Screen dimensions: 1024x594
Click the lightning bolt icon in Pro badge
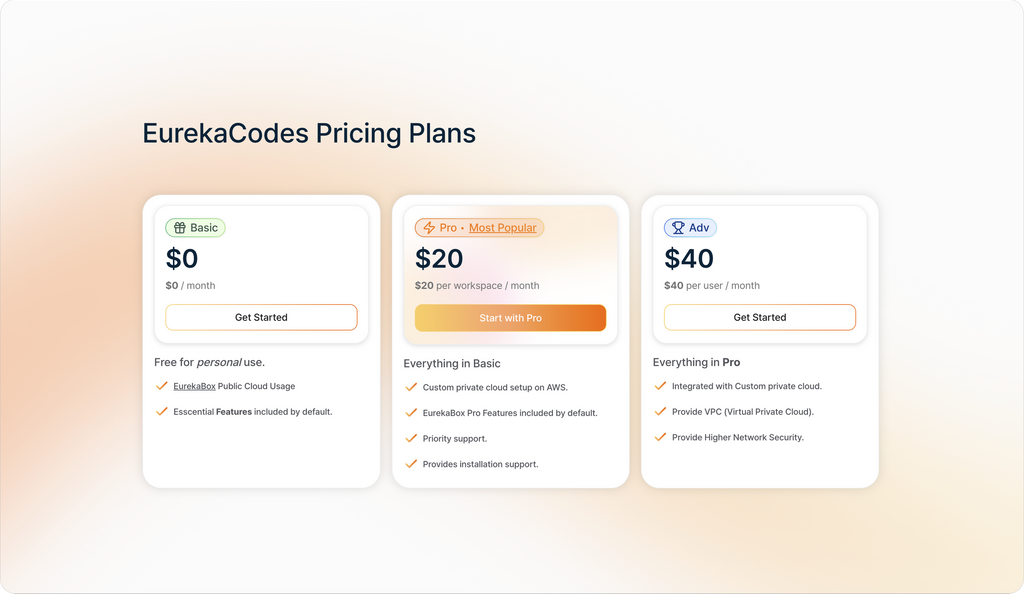click(429, 228)
